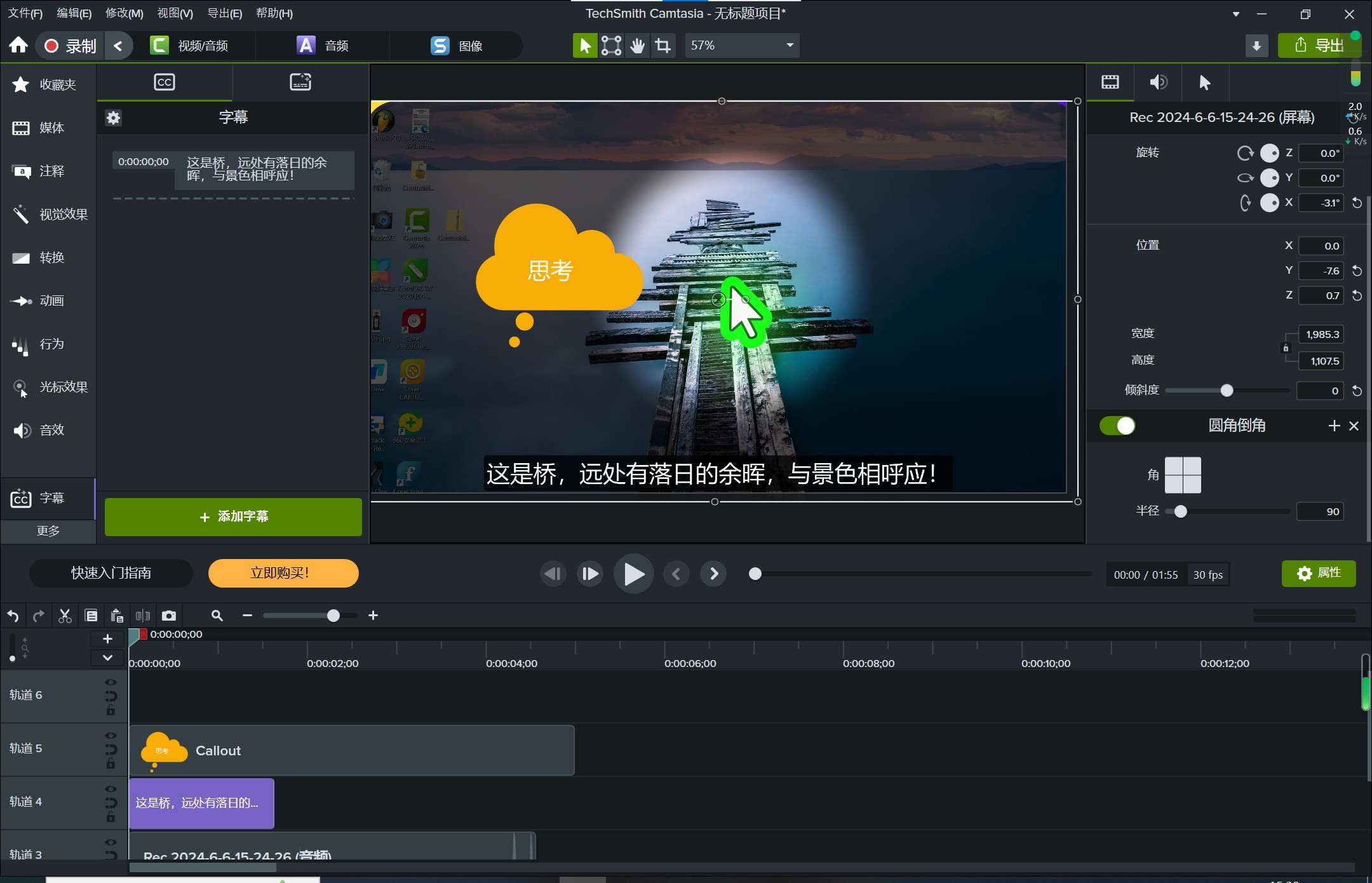The width and height of the screenshot is (1372, 883).
Task: Click the 添加字幕 button
Action: (233, 516)
